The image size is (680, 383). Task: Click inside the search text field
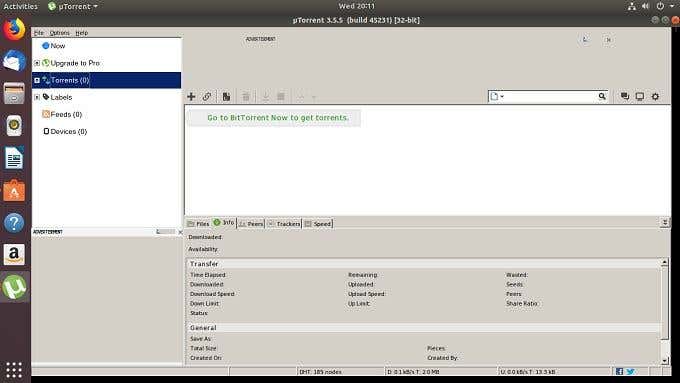(x=551, y=96)
